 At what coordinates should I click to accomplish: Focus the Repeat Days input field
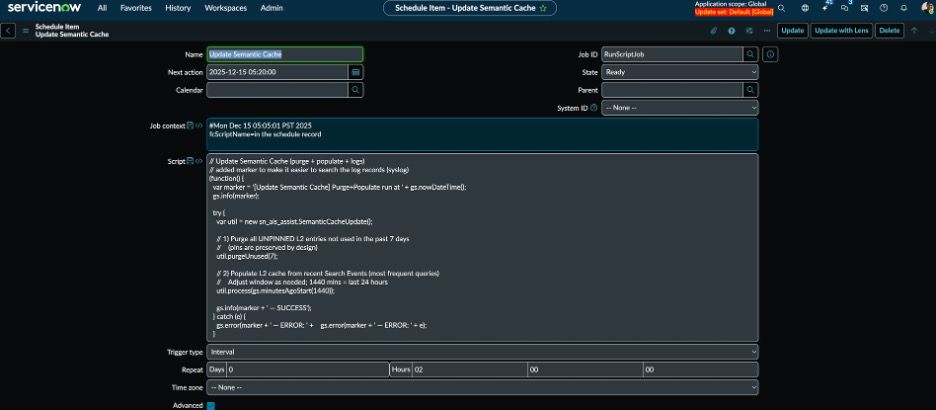[x=307, y=369]
